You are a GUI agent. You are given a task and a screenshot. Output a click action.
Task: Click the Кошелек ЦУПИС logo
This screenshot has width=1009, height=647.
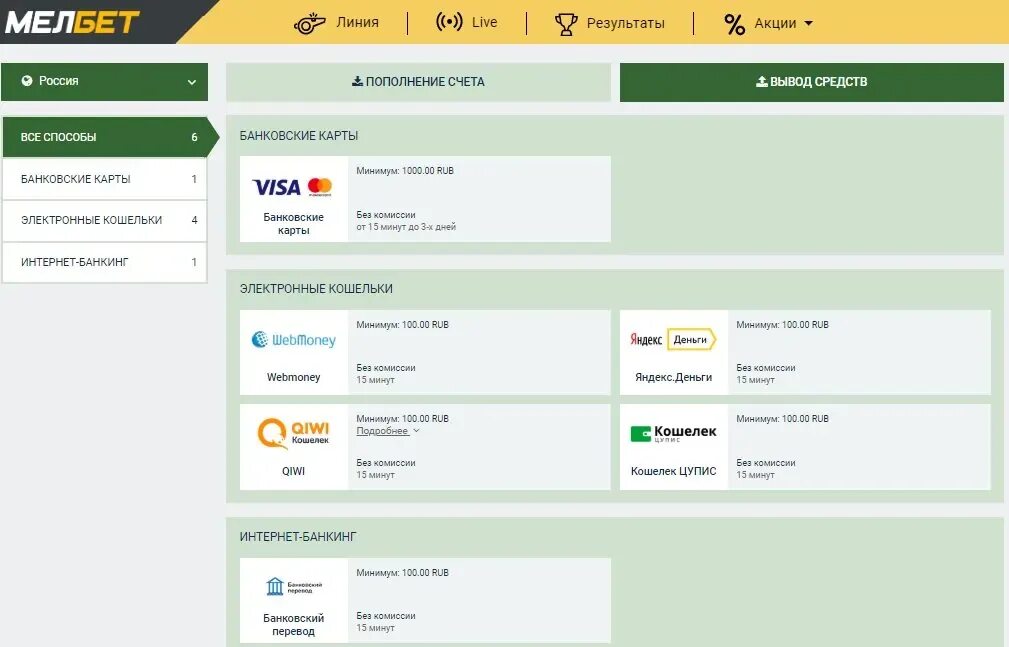tap(673, 433)
